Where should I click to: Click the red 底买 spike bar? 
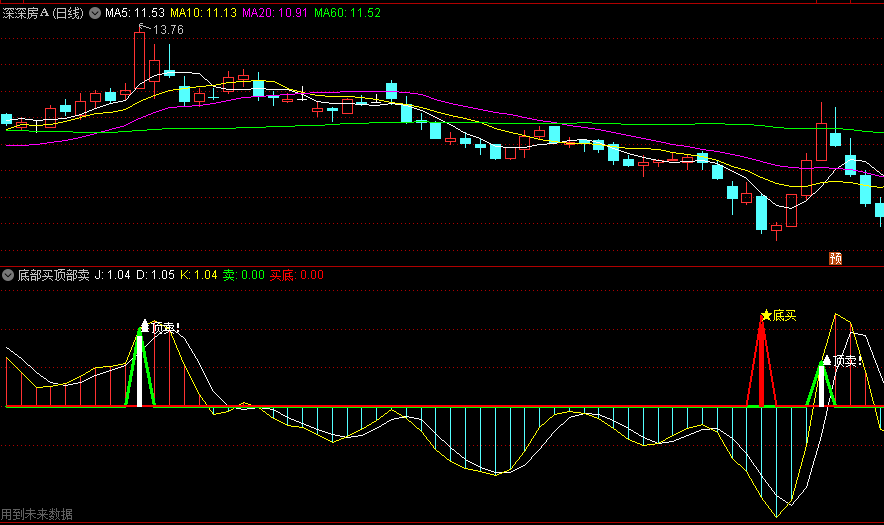762,370
